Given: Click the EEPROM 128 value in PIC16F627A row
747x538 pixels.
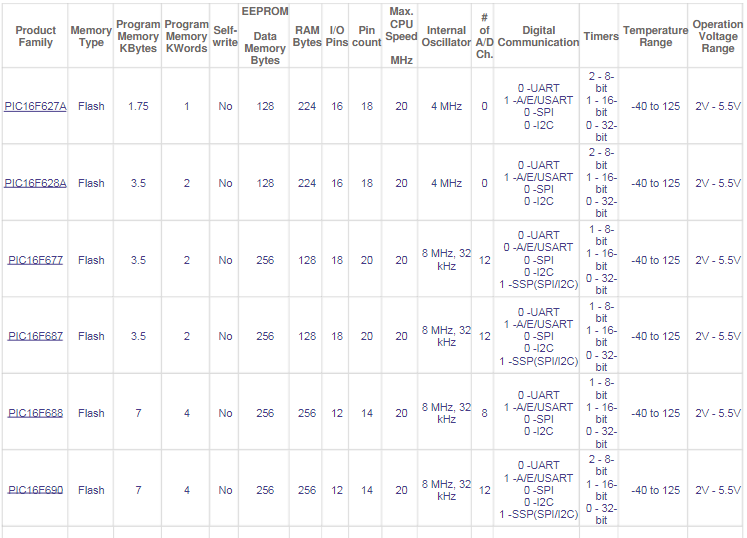Looking at the screenshot, I should coord(265,106).
